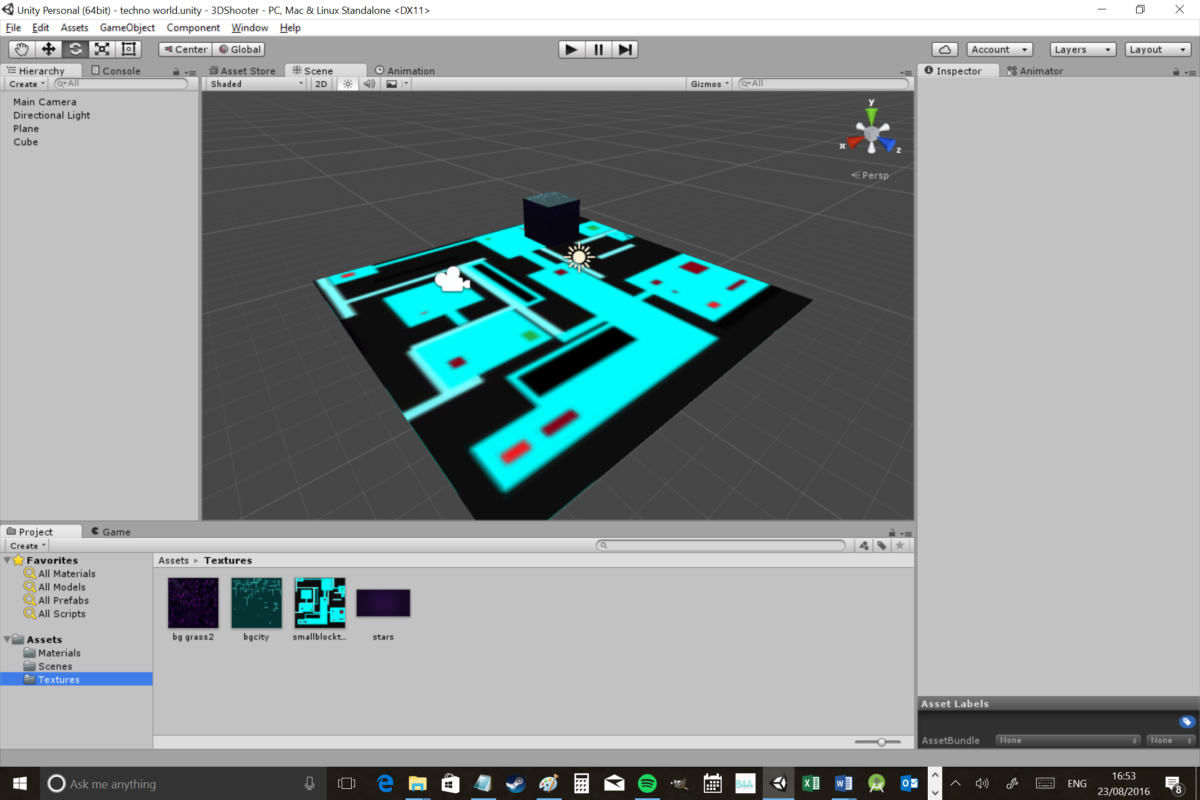This screenshot has width=1200, height=800.
Task: Select the Scale tool
Action: (x=101, y=48)
